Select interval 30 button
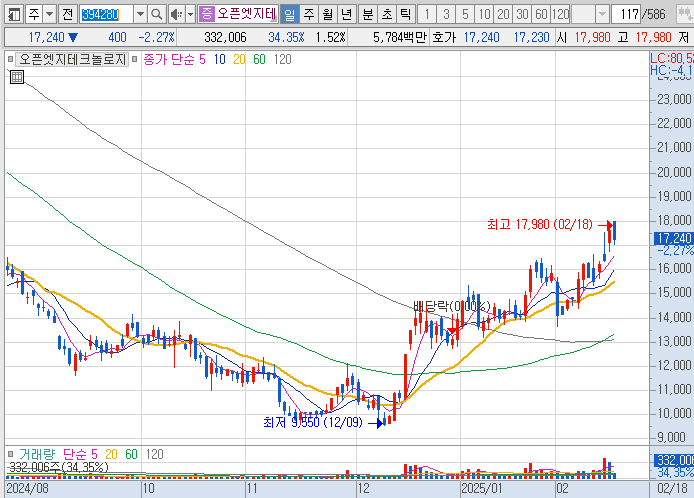Screen dimensions: 694x498 pos(522,15)
